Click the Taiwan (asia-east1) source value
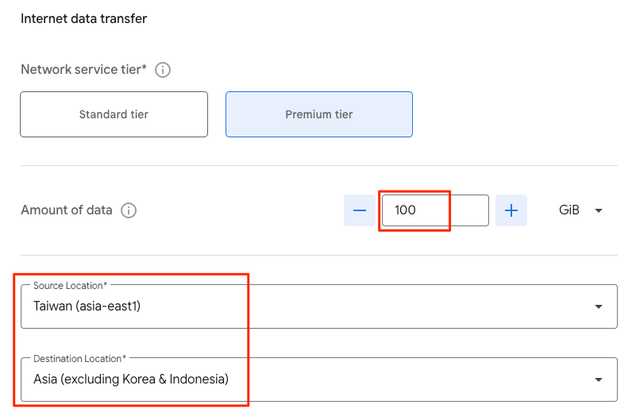The width and height of the screenshot is (640, 420). click(87, 307)
